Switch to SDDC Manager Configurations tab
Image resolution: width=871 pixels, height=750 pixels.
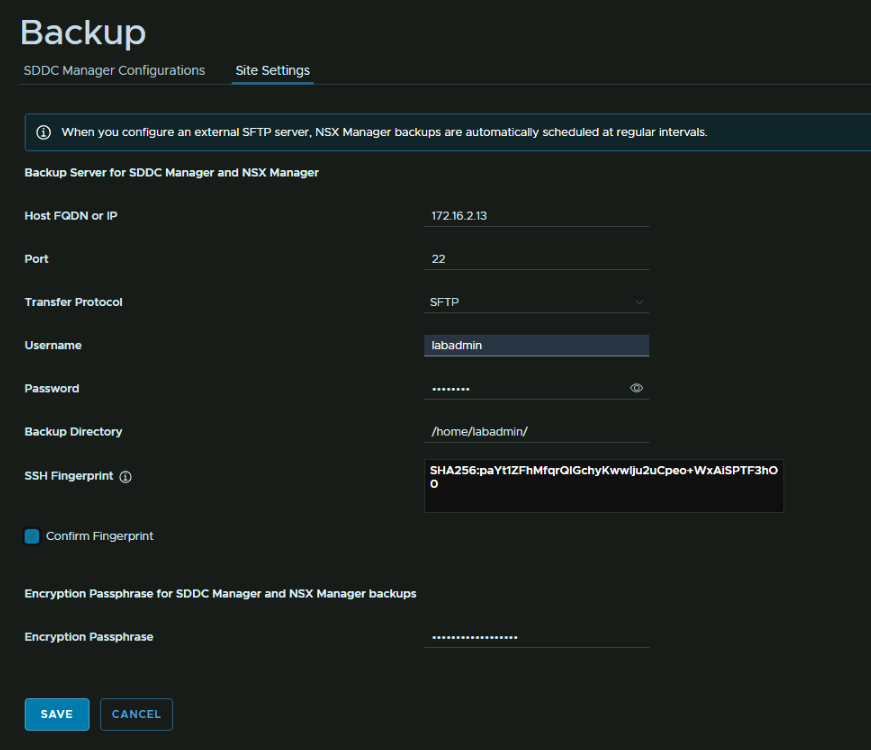tap(114, 71)
